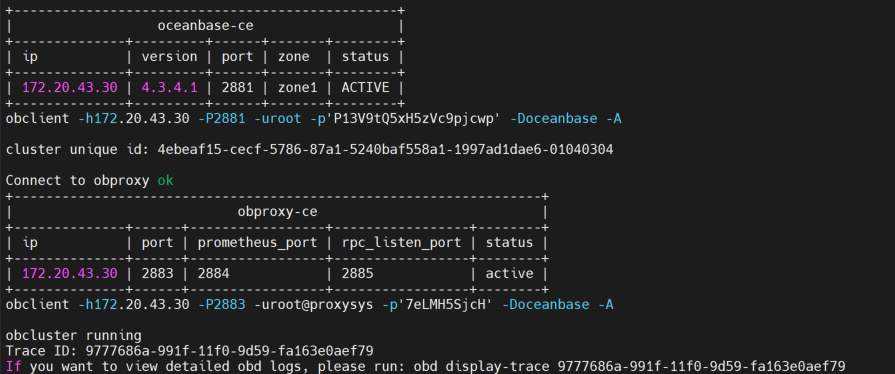895x374 pixels.
Task: Click the magenta IP 172.20.43.30 in oceanbase-ce table
Action: [70, 87]
